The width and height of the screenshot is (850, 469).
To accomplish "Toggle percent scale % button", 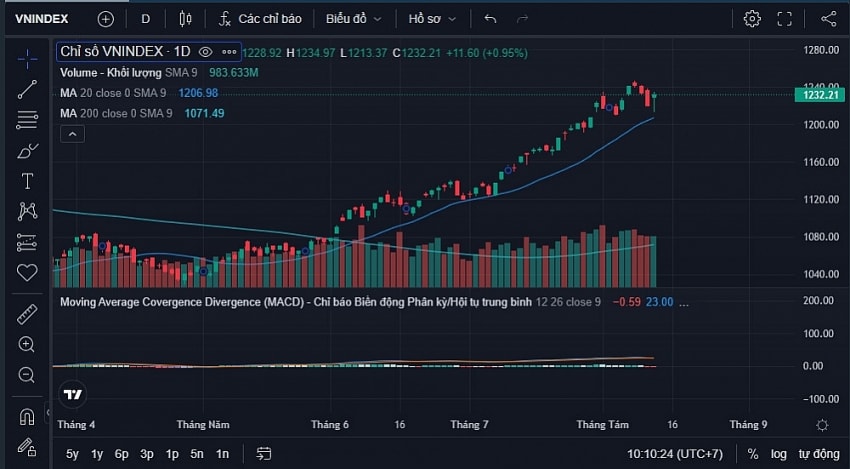I will point(752,454).
